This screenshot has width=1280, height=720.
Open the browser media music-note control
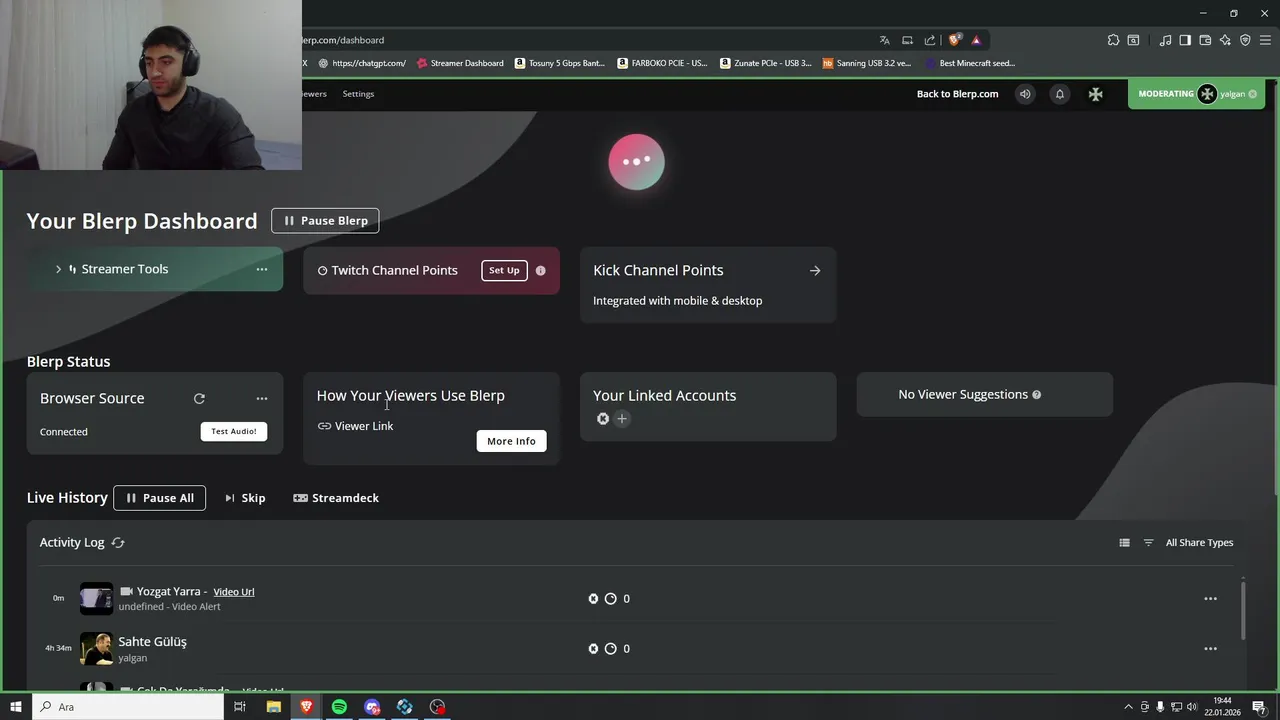tap(1165, 40)
